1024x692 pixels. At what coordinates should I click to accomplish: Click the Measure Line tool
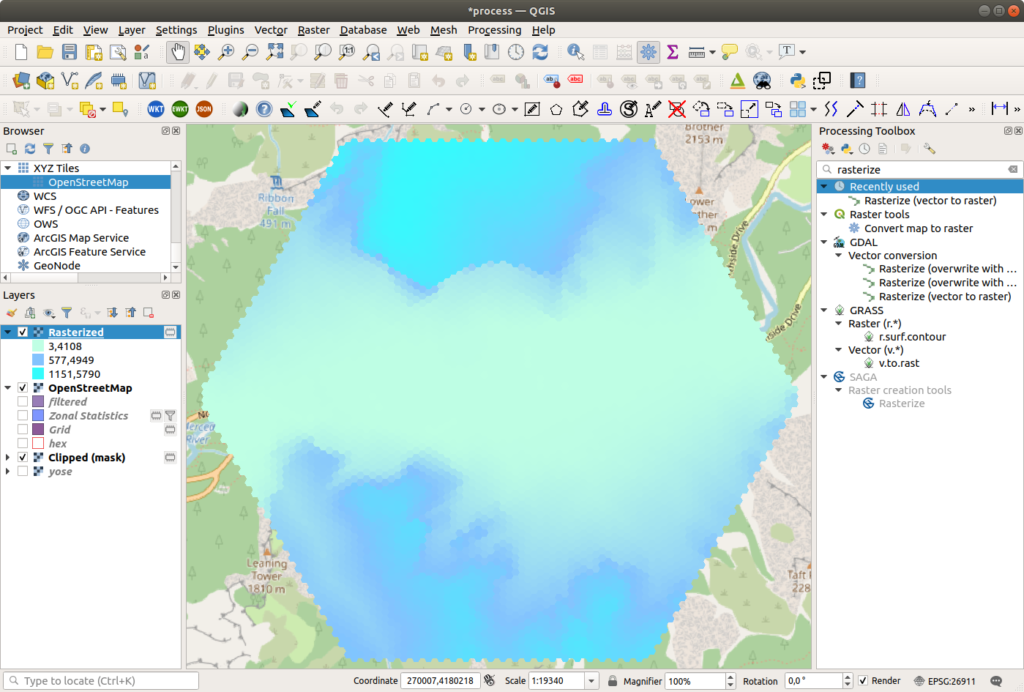point(696,51)
